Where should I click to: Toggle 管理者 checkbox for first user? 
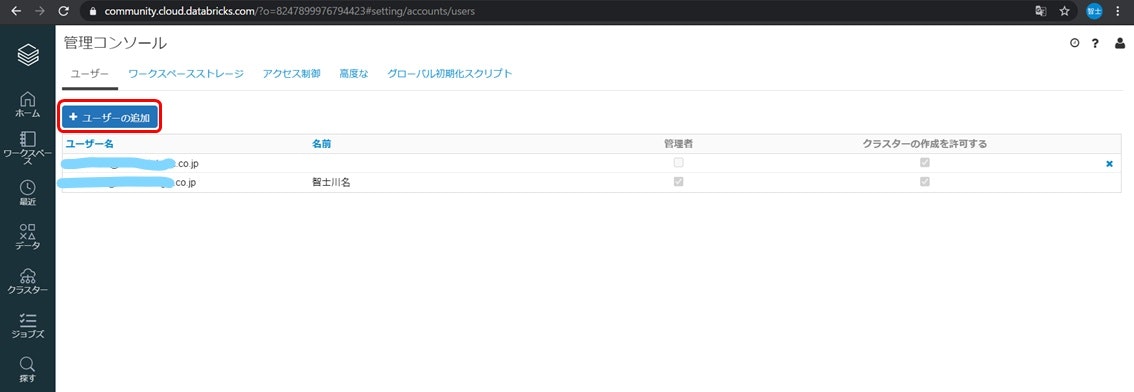pos(678,163)
